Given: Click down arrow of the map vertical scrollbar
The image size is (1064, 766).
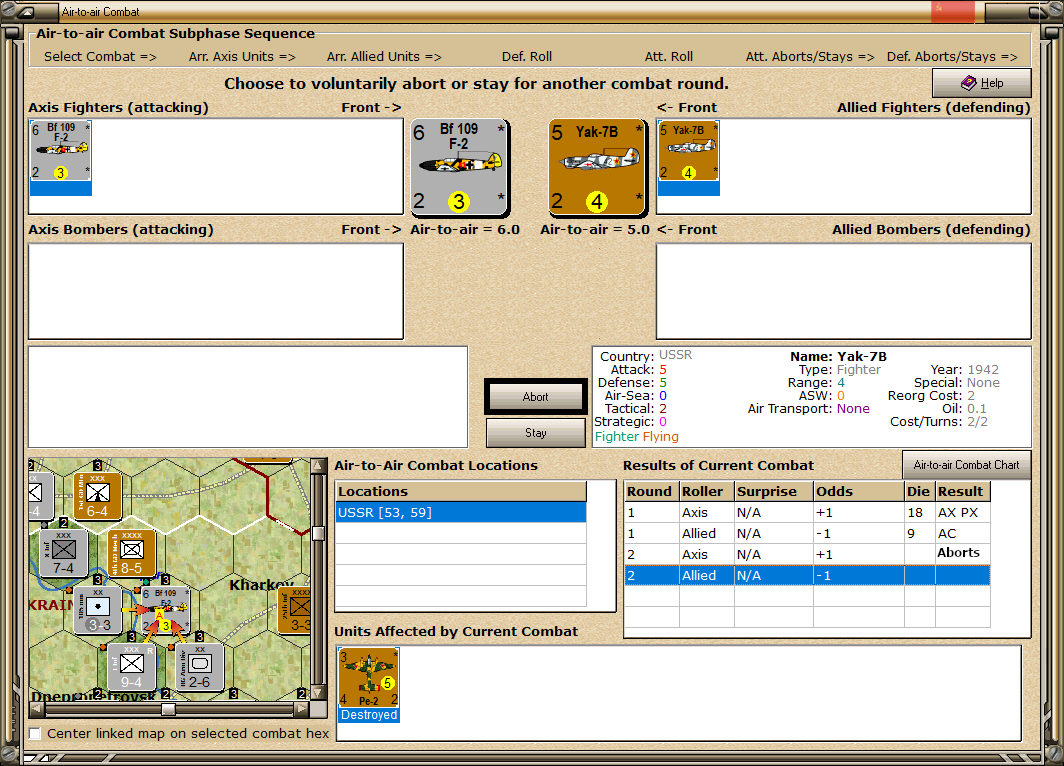Looking at the screenshot, I should (318, 693).
